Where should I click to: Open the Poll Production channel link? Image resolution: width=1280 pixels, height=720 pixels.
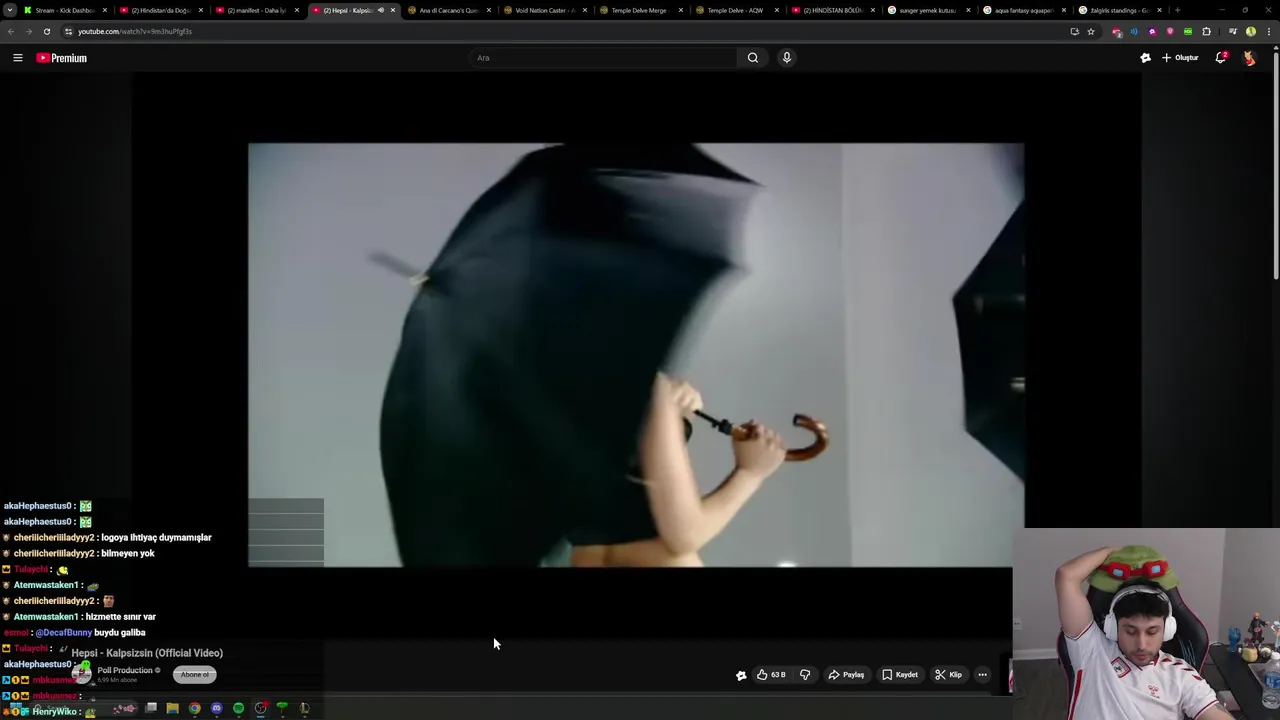click(x=125, y=670)
